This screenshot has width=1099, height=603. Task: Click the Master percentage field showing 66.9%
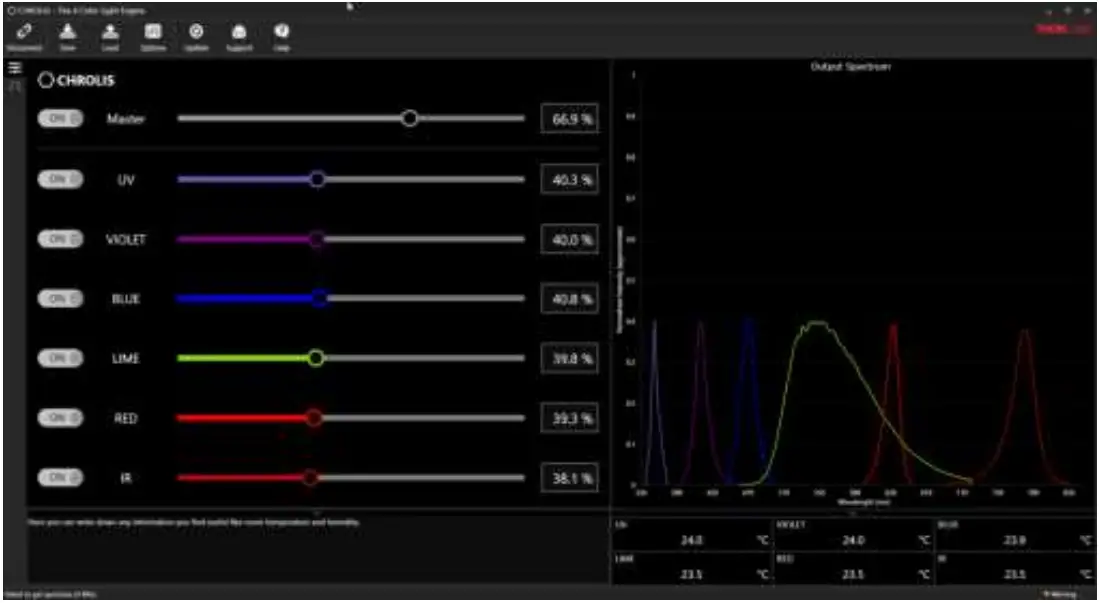coord(572,118)
